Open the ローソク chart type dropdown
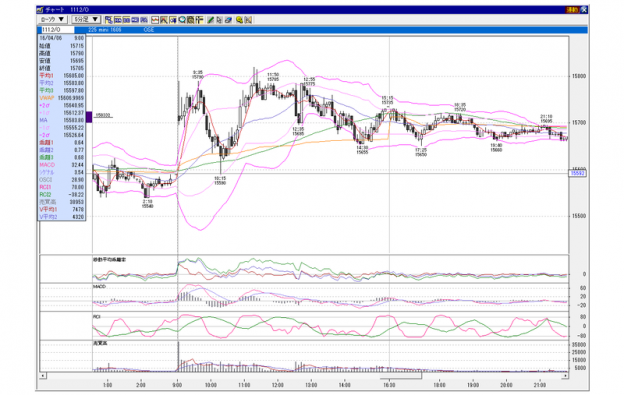The height and width of the screenshot is (395, 624). tap(52, 19)
